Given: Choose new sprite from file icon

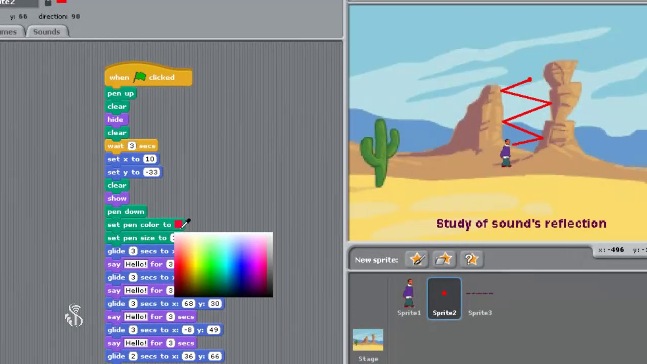Looking at the screenshot, I should pos(444,259).
